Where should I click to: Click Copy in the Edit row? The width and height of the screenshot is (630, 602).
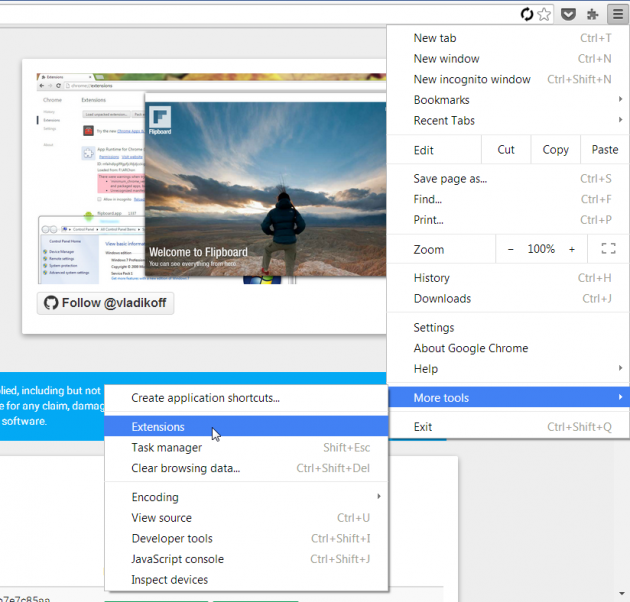(556, 149)
